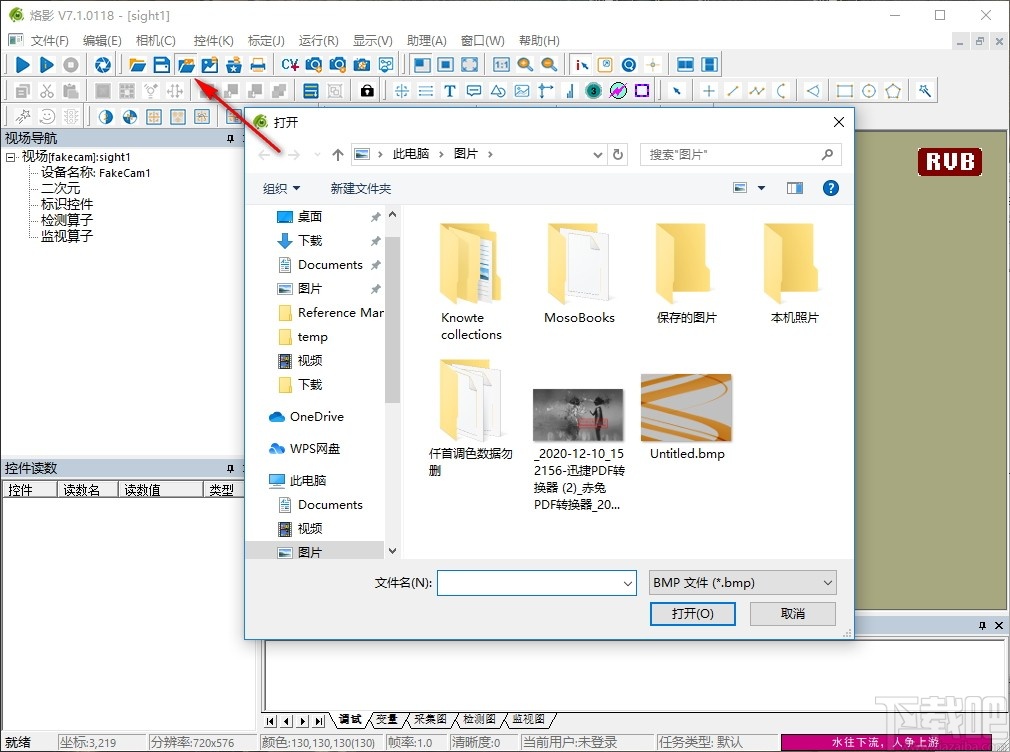Select the cross point drawing tool
Viewport: 1010px width, 752px height.
[709, 91]
